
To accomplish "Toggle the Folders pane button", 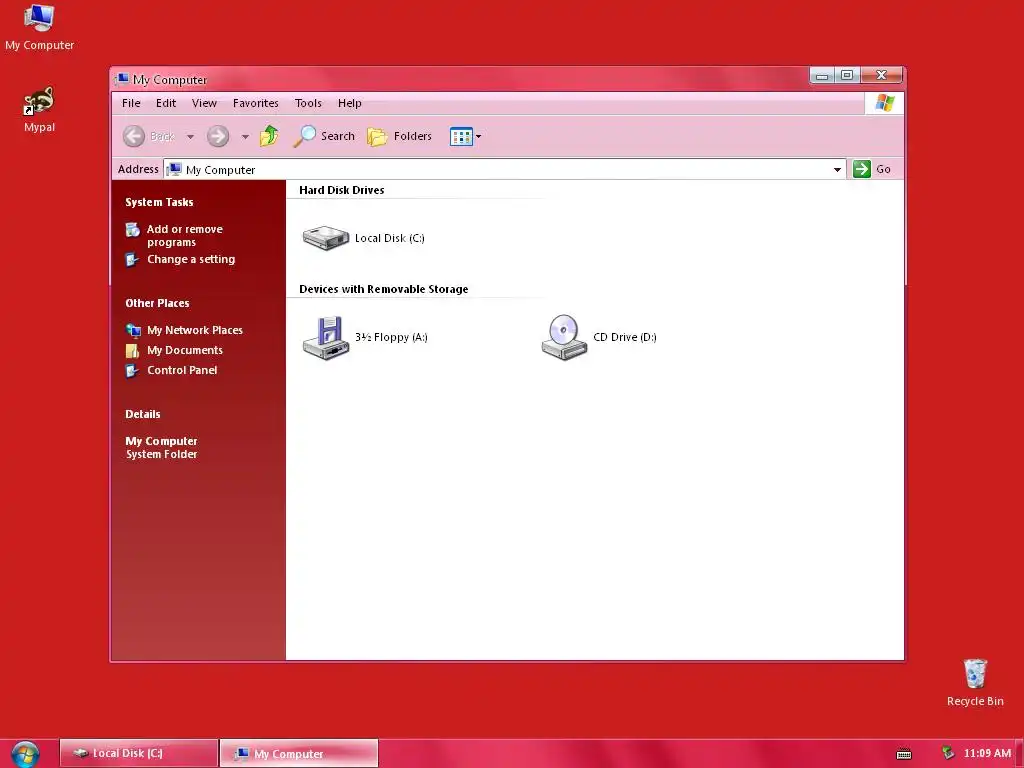I will coord(400,136).
